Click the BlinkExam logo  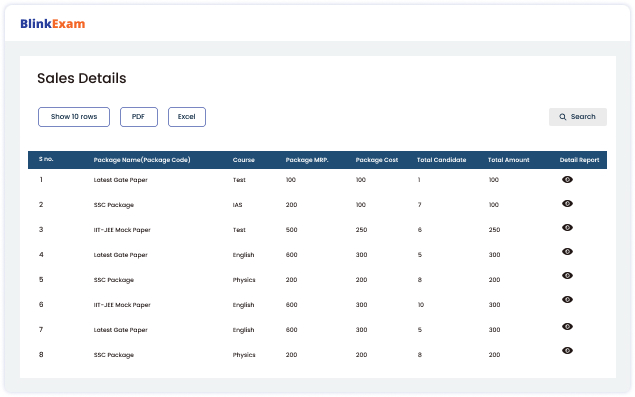(53, 24)
